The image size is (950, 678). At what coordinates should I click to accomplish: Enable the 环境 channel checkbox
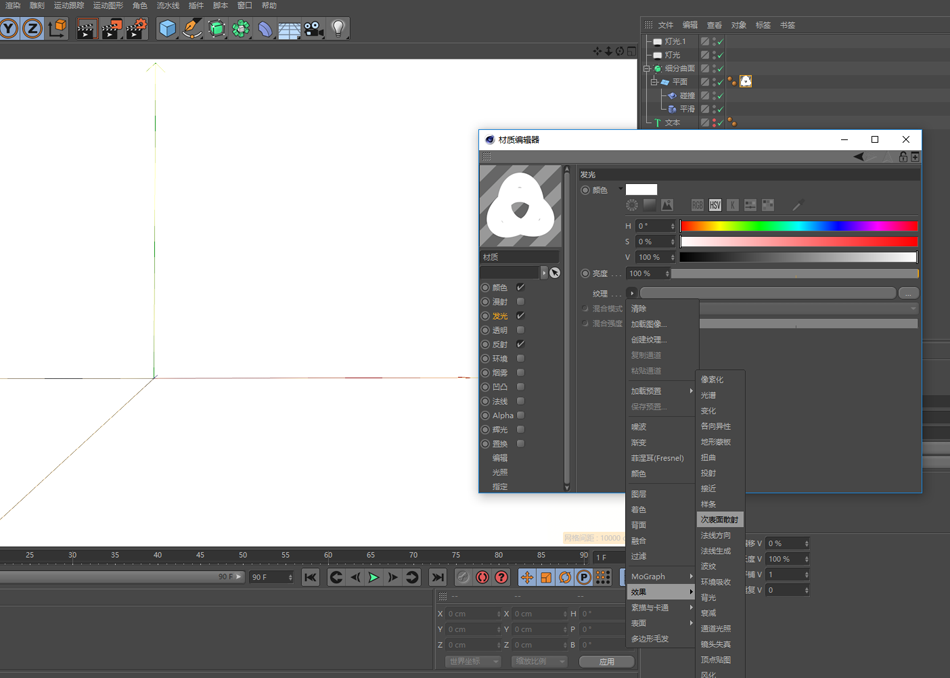pyautogui.click(x=520, y=359)
